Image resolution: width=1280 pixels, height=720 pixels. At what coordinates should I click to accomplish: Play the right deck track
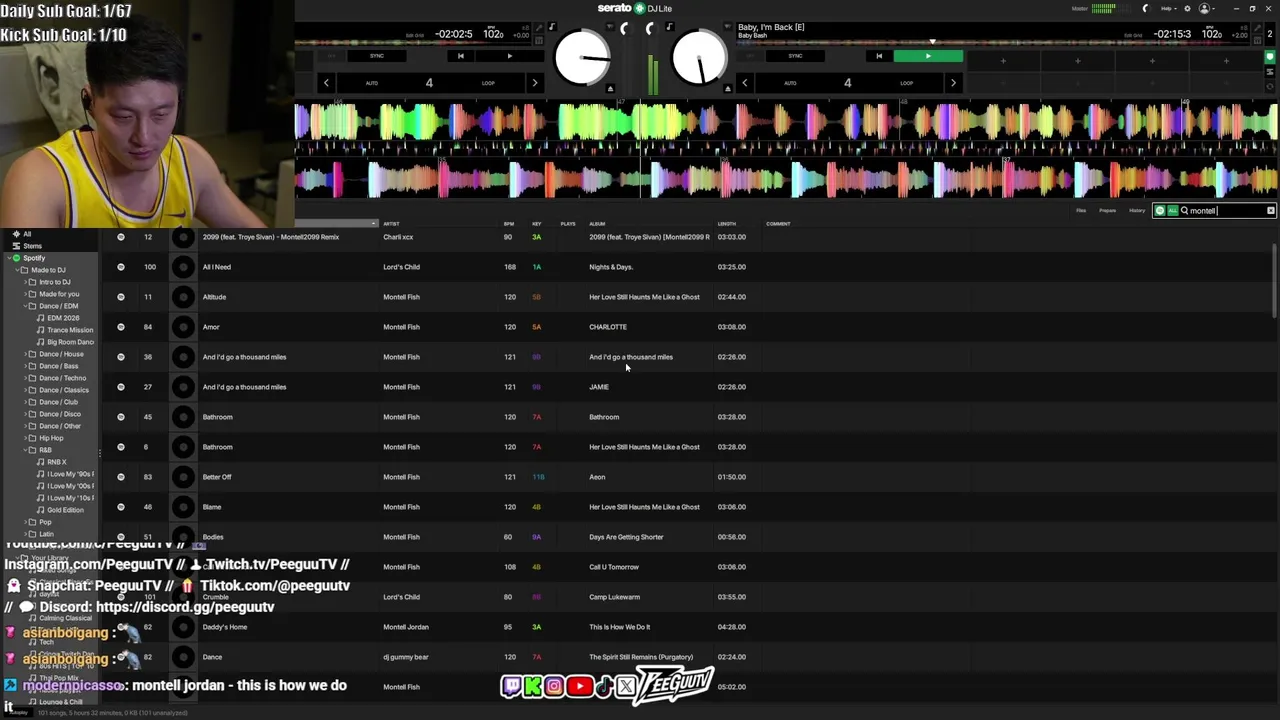(928, 56)
